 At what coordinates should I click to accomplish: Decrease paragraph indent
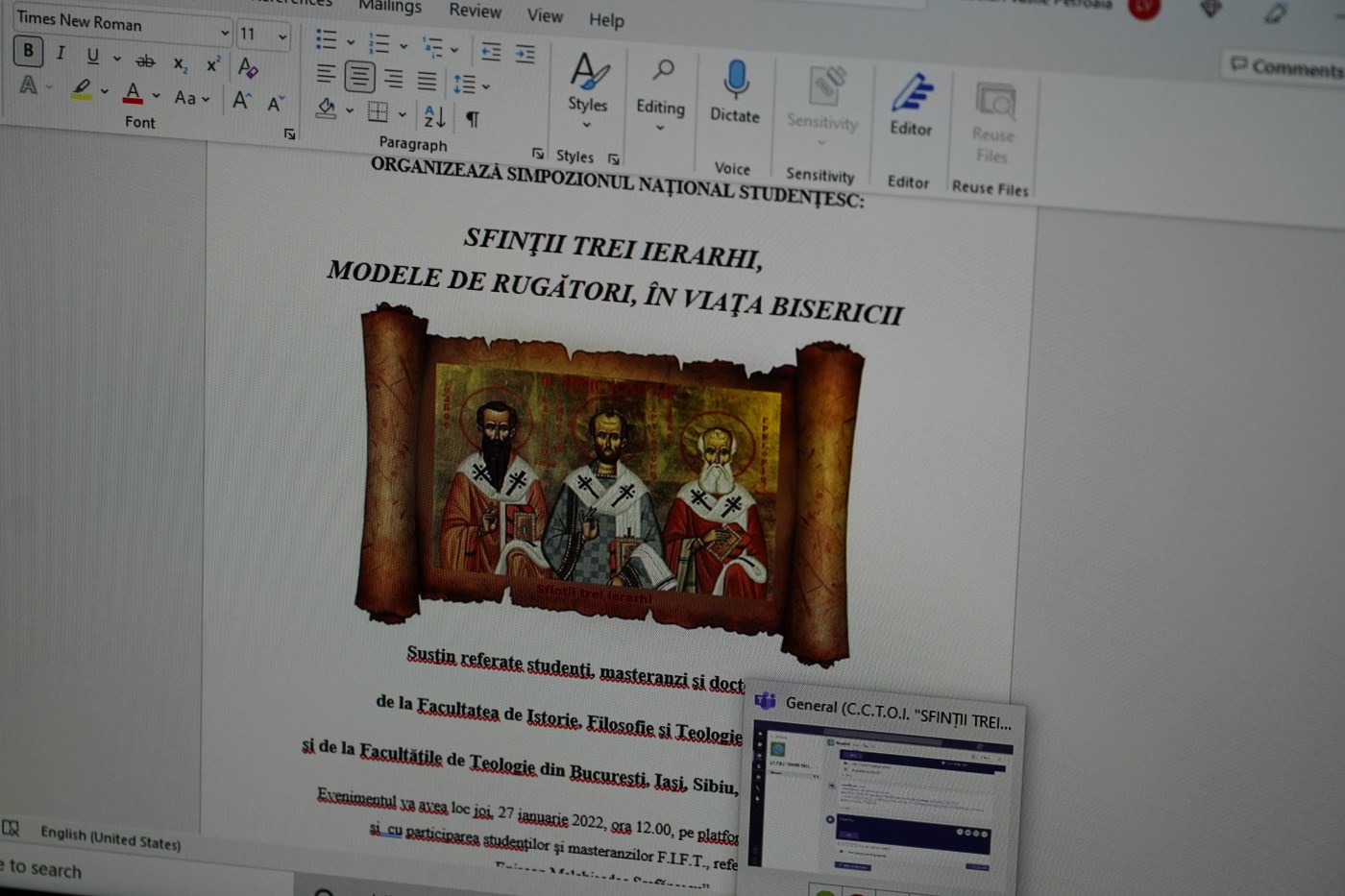(x=491, y=51)
